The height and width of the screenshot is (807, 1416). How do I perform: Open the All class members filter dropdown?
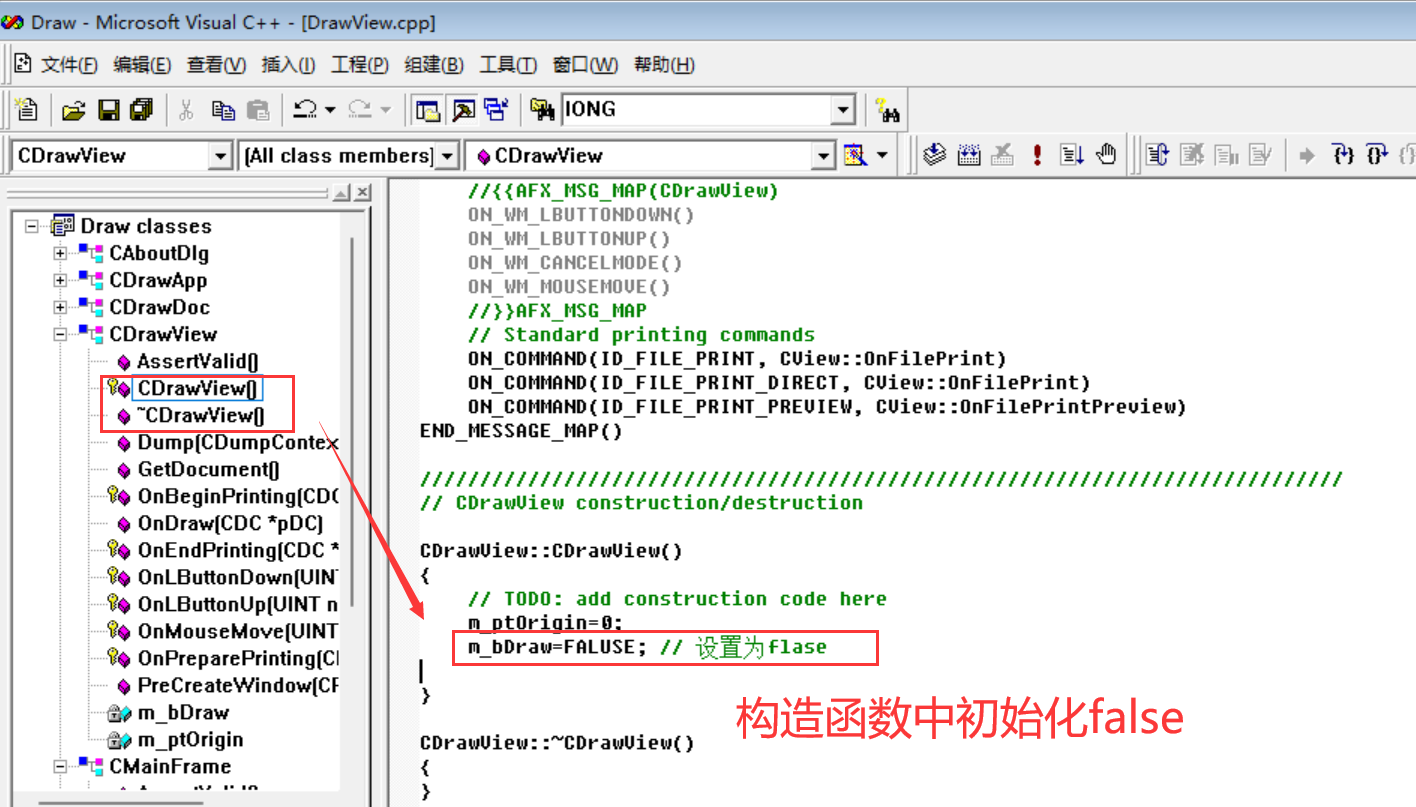[447, 155]
